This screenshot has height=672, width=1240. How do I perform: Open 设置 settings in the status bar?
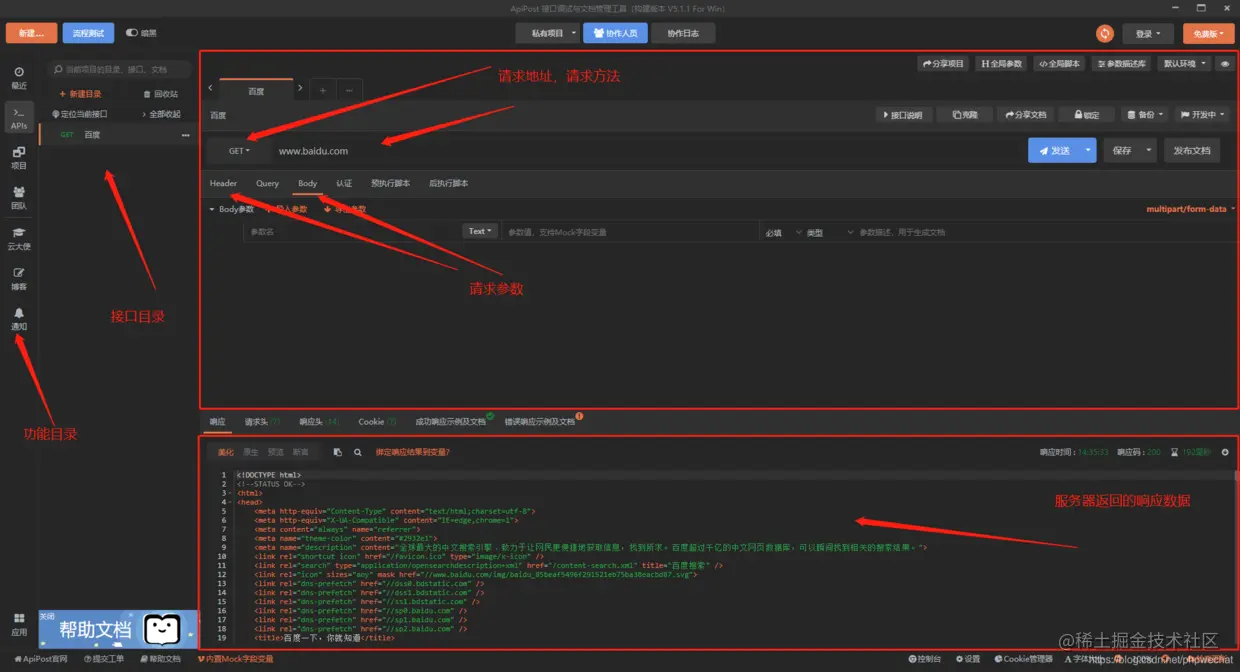pyautogui.click(x=968, y=659)
